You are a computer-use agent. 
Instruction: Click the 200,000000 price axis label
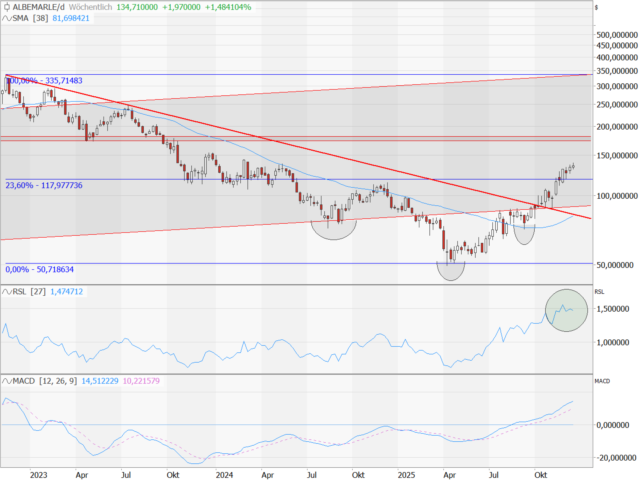pos(617,127)
